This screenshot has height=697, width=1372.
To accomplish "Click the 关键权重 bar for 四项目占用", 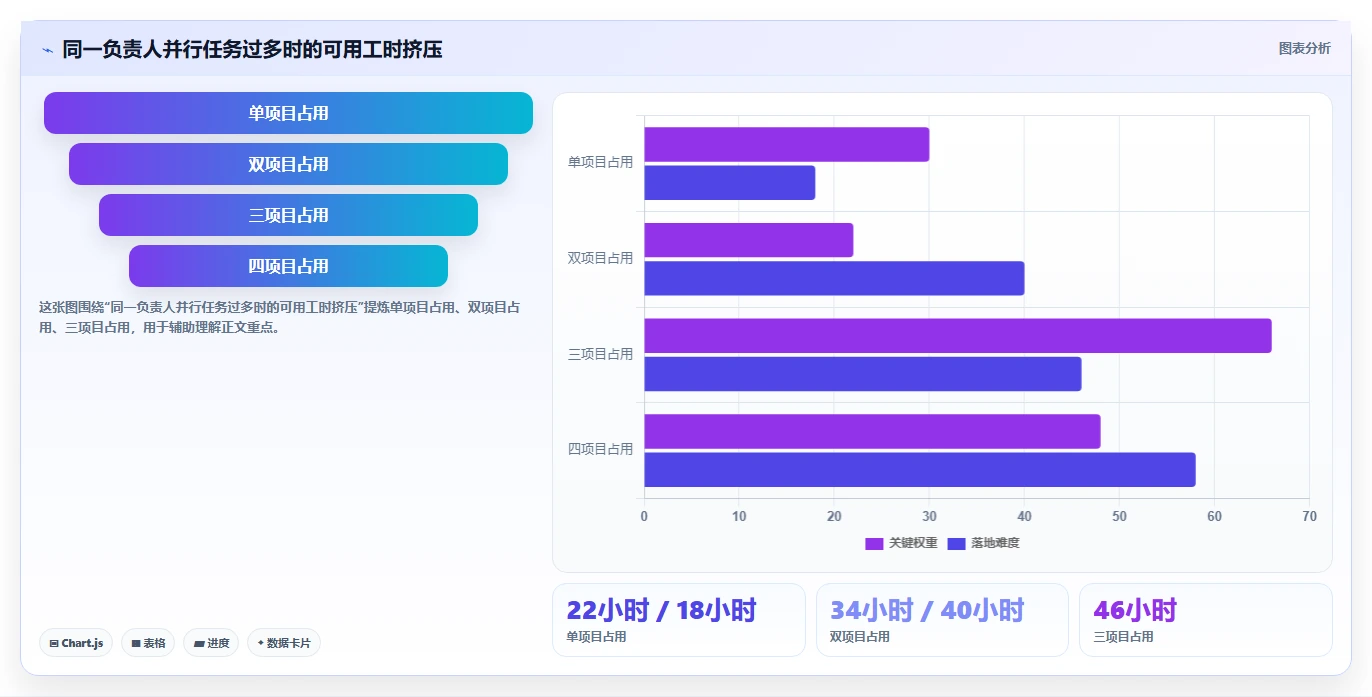I will pyautogui.click(x=872, y=431).
